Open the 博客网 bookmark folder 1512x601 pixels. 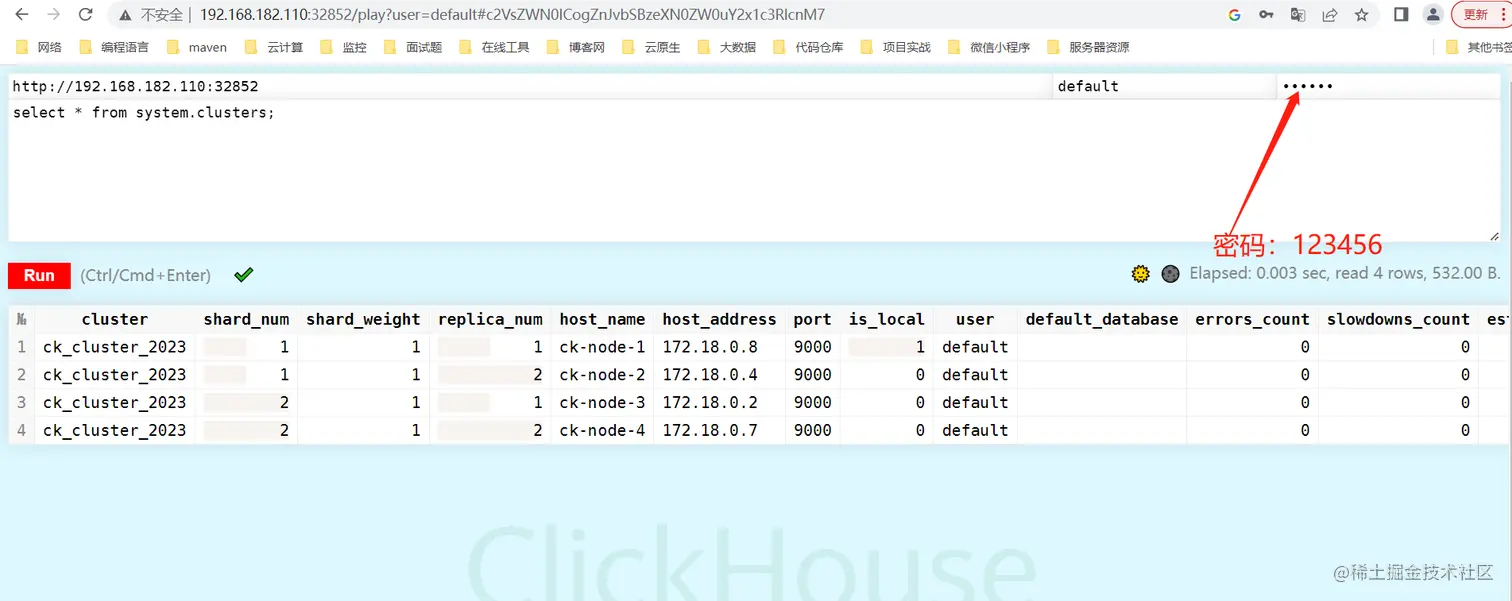[575, 47]
